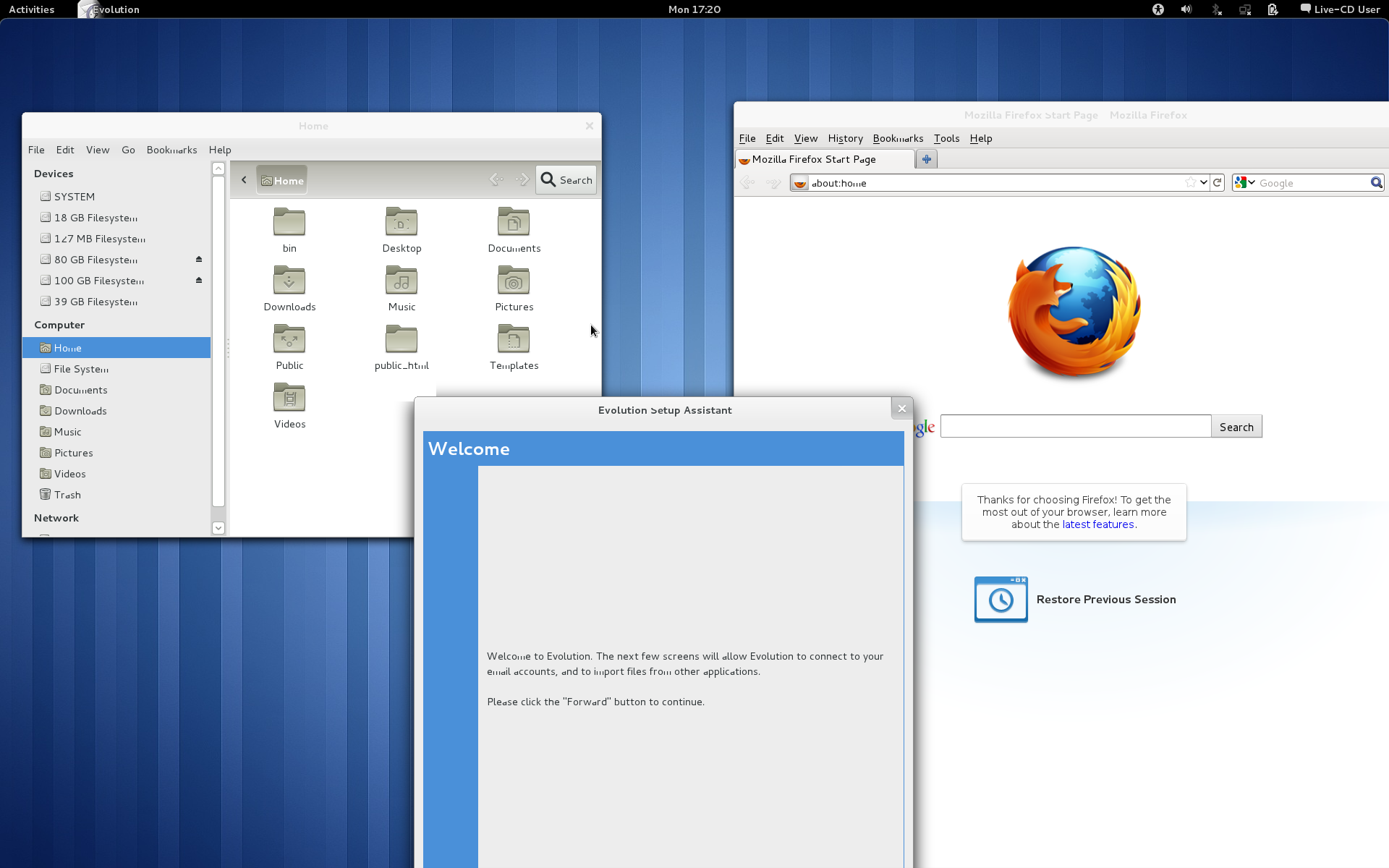
Task: Open Firefox new tab plus button
Action: point(927,159)
